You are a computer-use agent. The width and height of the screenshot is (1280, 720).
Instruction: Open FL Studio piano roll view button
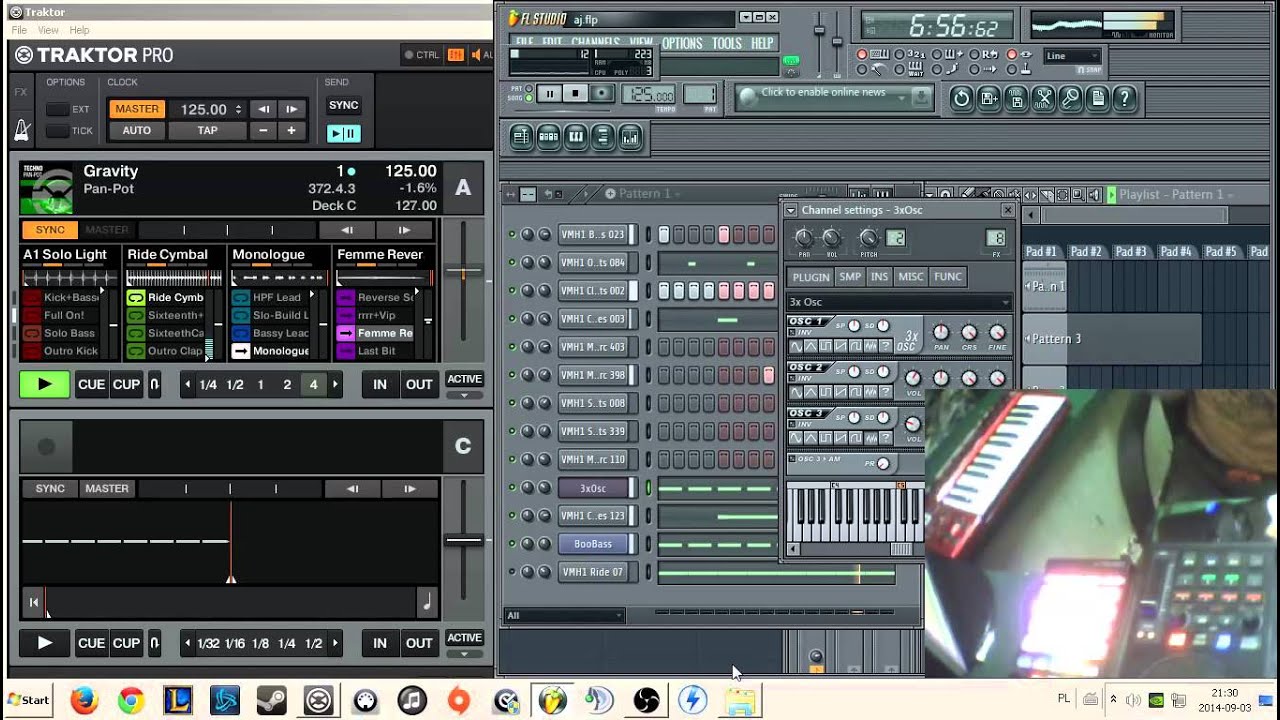click(575, 137)
